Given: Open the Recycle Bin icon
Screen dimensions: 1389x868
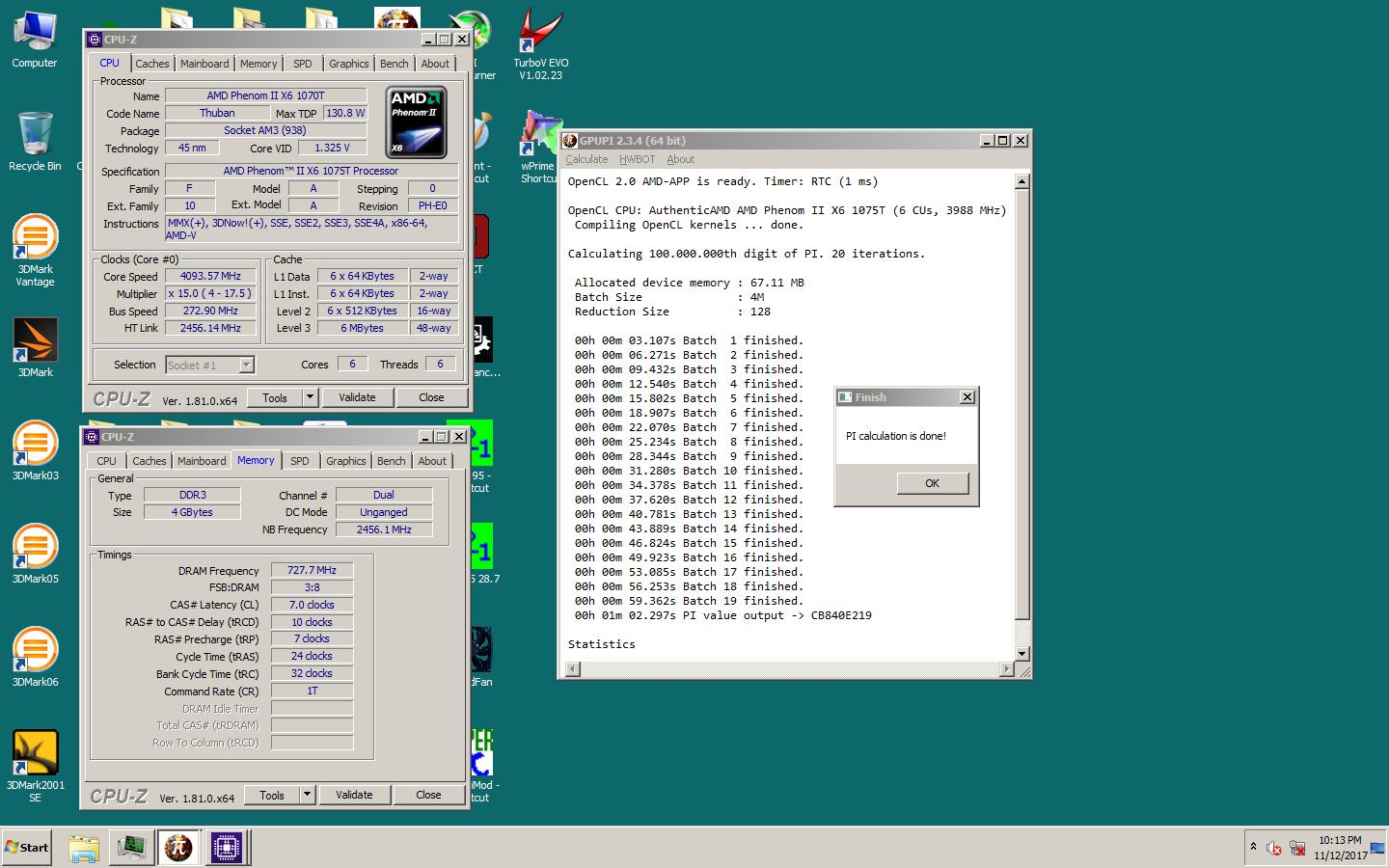Looking at the screenshot, I should click(x=35, y=141).
